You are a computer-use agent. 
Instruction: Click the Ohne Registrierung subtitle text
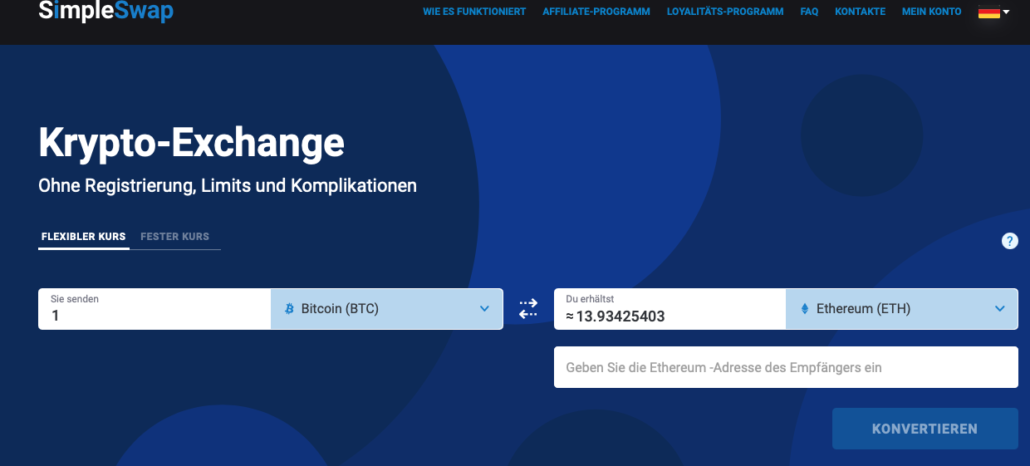[227, 186]
